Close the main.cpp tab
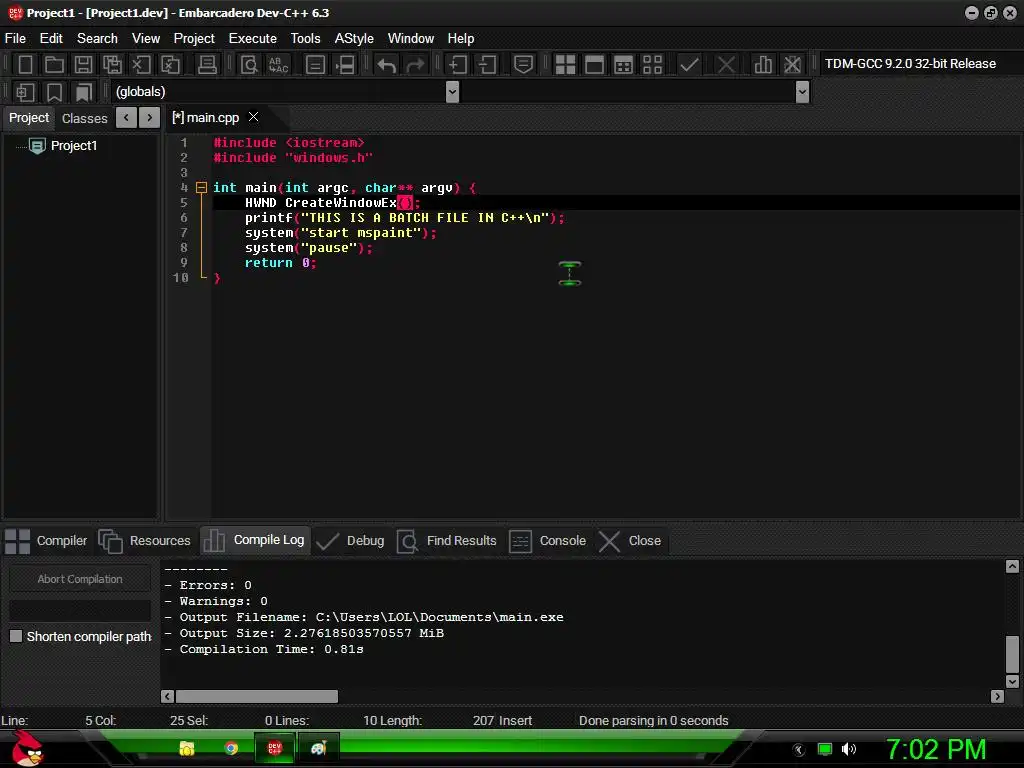Screen dimensions: 1024x768 coord(253,117)
